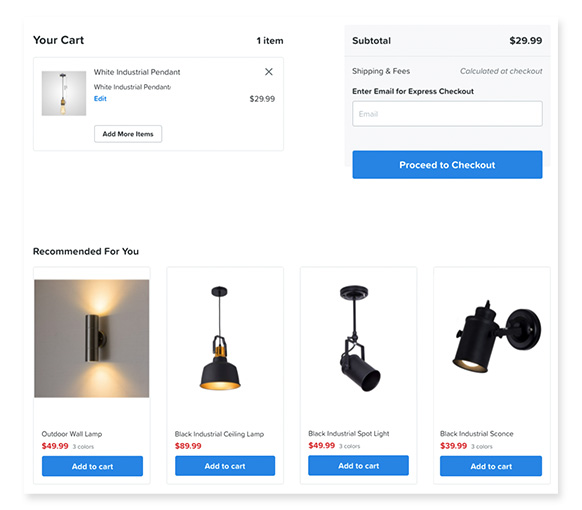582x510 pixels.
Task: Open the Black Industrial Sconce image
Action: click(x=497, y=336)
